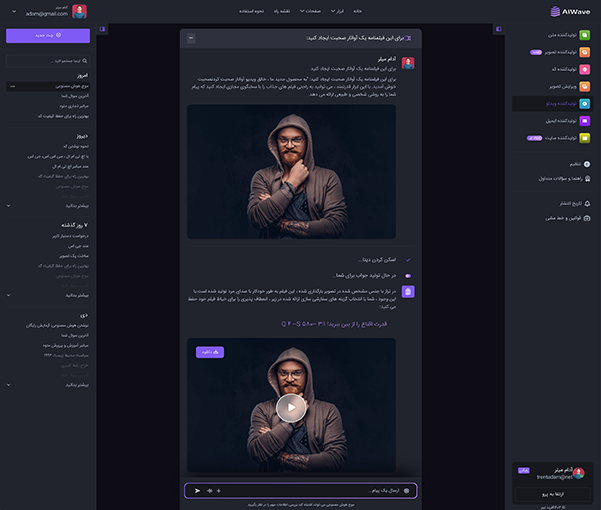The image size is (601, 510).
Task: Click the user avatar in the chat message
Action: click(x=408, y=63)
